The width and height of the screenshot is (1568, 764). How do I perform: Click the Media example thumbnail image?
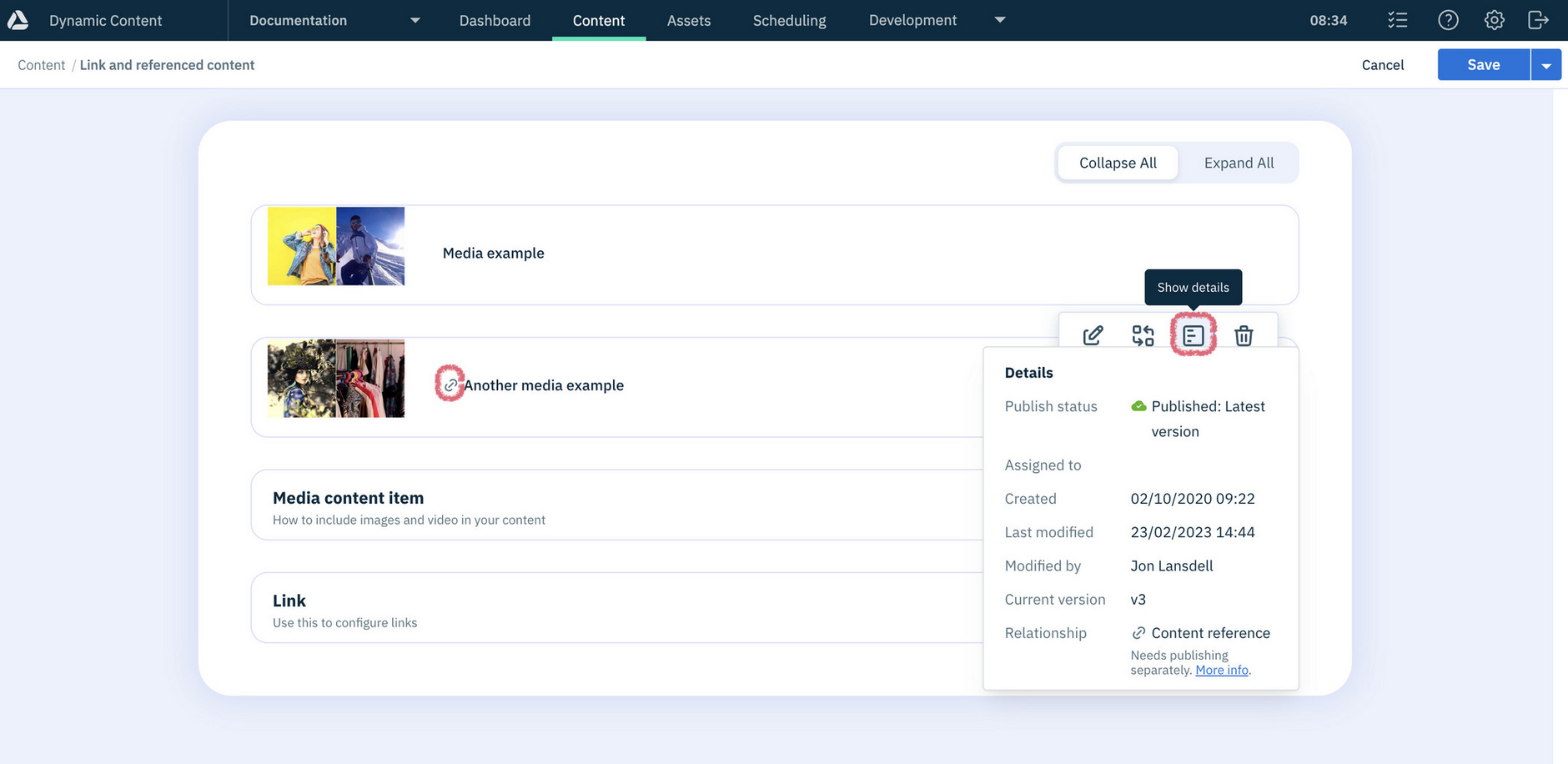pyautogui.click(x=336, y=246)
